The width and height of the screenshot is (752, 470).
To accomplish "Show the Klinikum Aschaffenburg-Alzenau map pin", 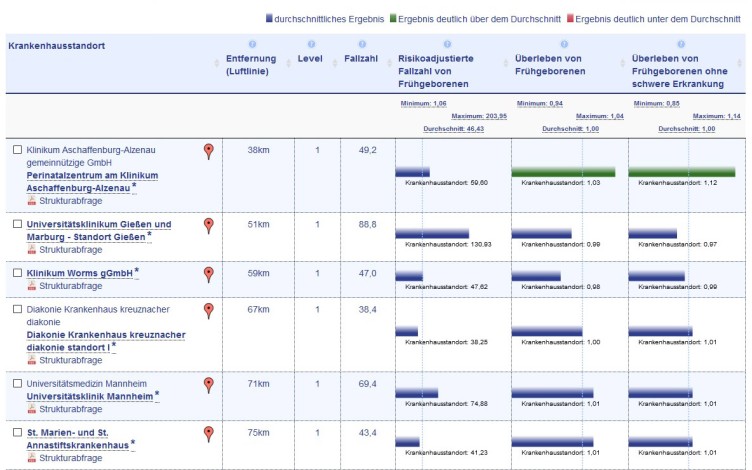I will 209,151.
